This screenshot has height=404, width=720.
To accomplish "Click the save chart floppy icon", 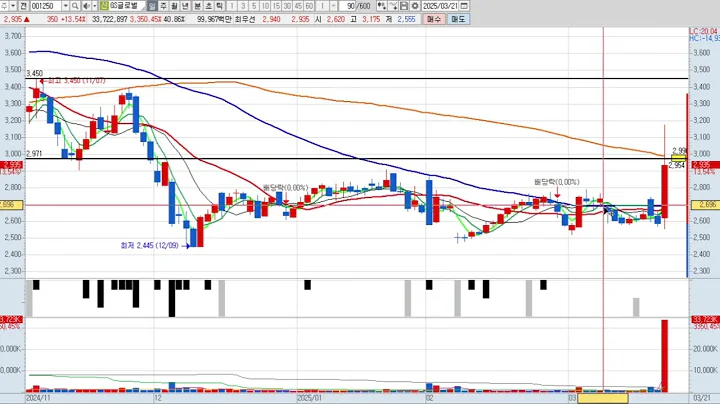I will tap(404, 6).
